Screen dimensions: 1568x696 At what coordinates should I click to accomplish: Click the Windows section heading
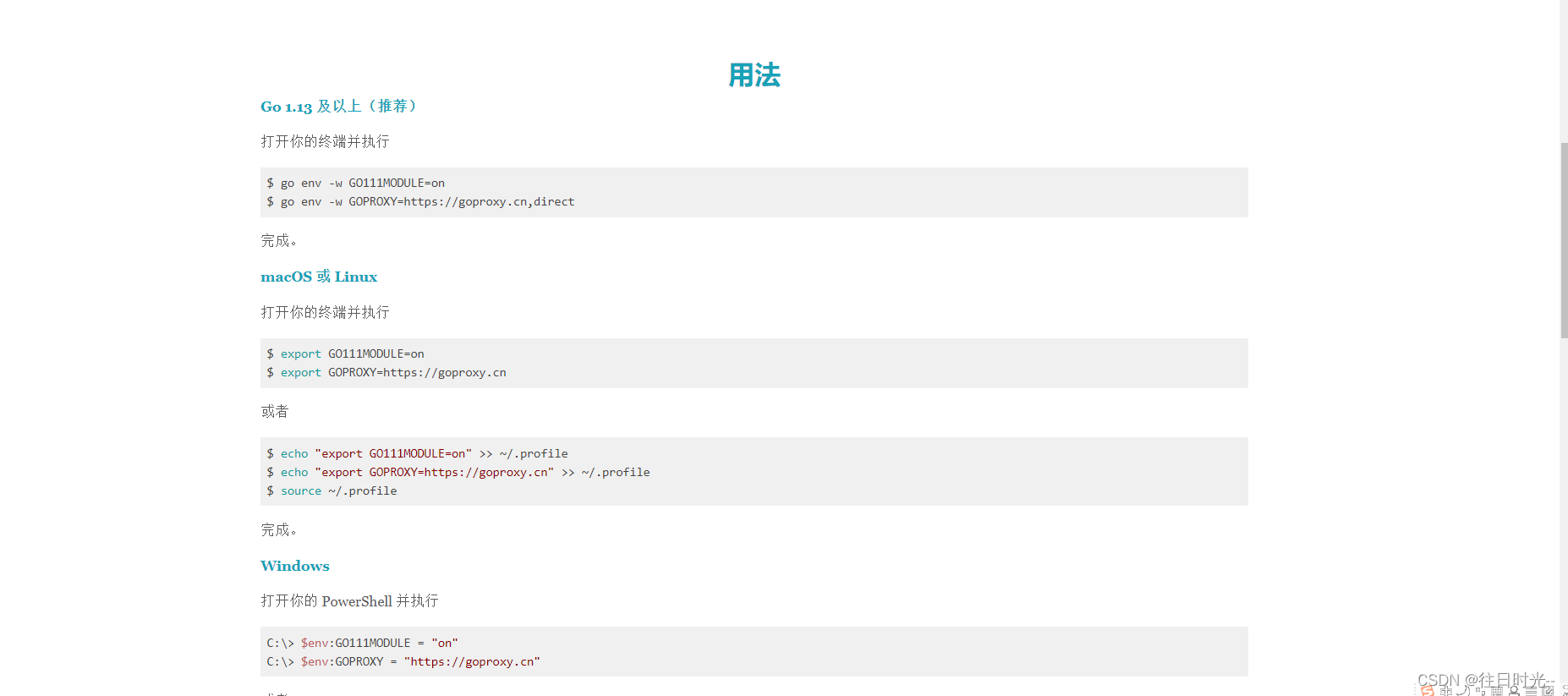pos(295,566)
